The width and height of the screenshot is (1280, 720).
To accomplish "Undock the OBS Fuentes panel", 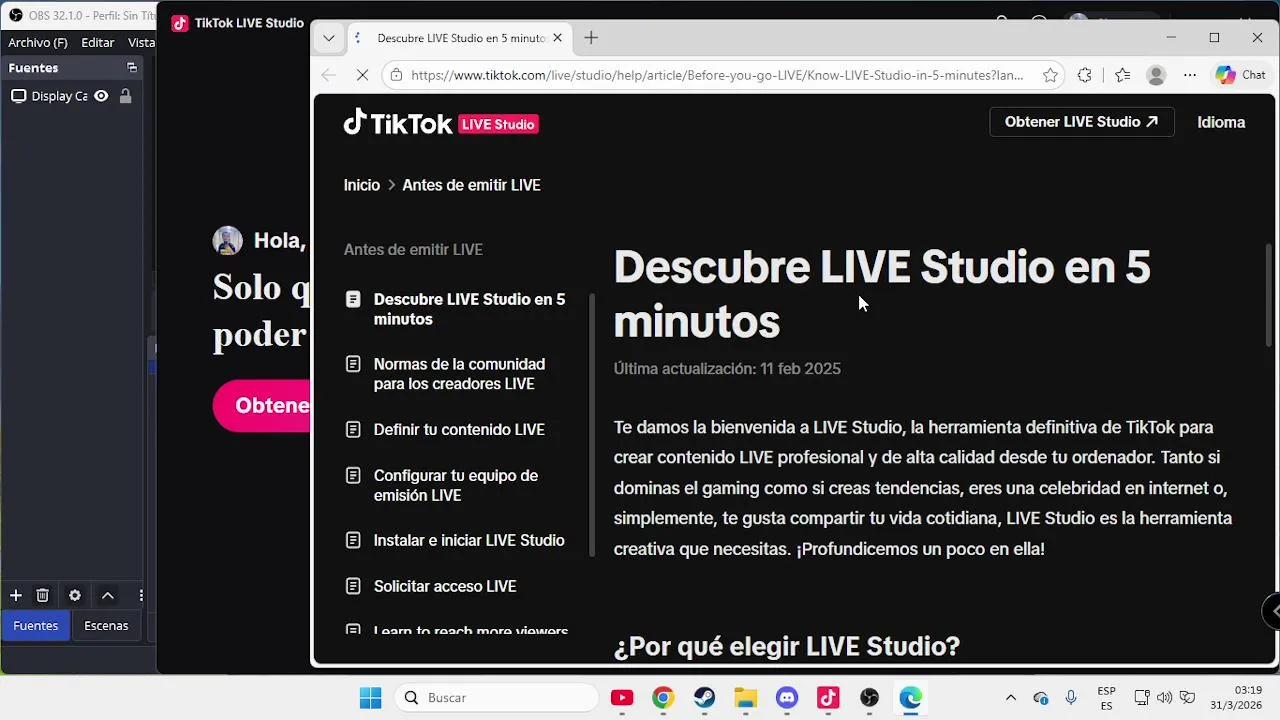I will 131,68.
